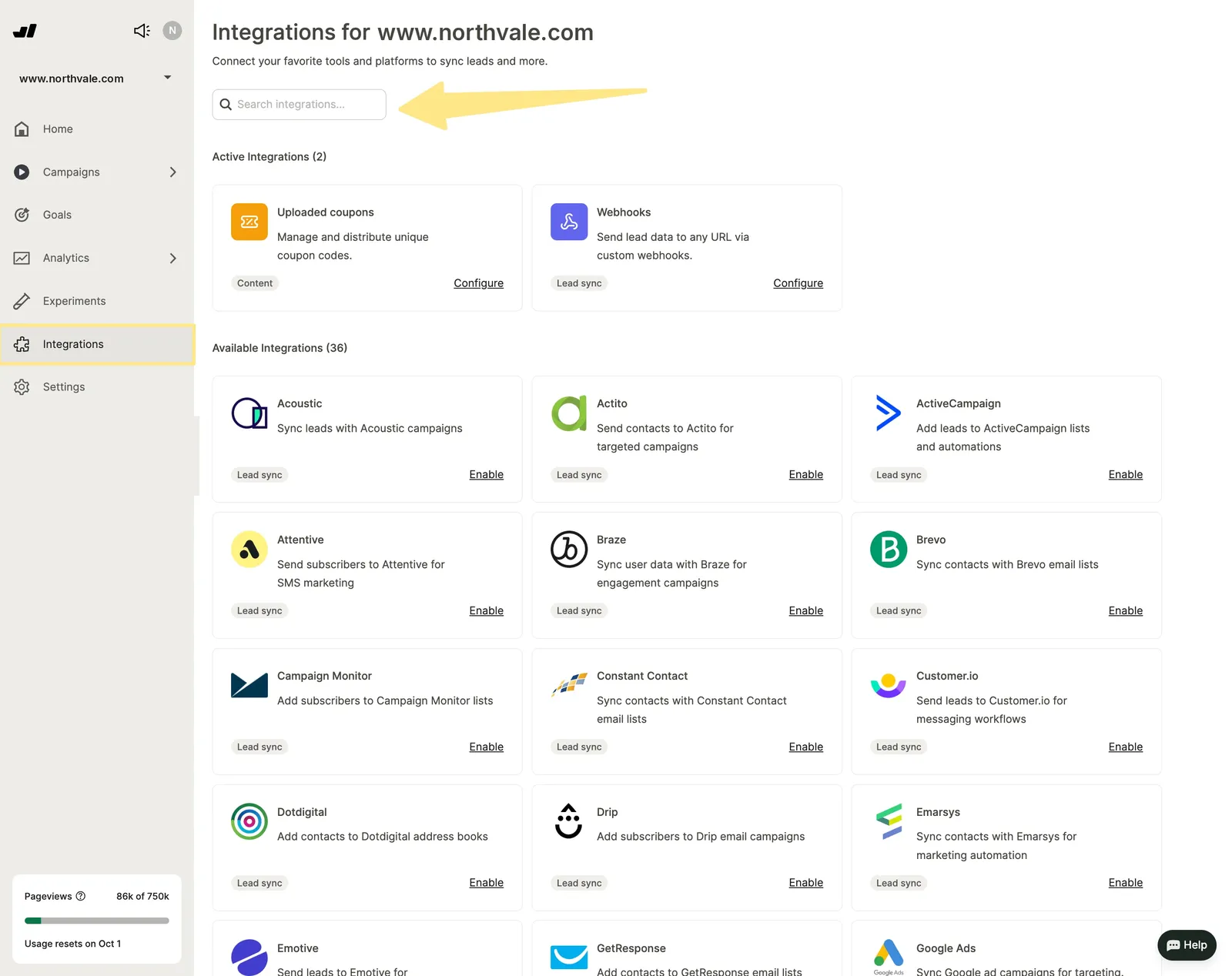This screenshot has width=1232, height=976.
Task: Click the Emarsys logo icon
Action: (x=889, y=822)
